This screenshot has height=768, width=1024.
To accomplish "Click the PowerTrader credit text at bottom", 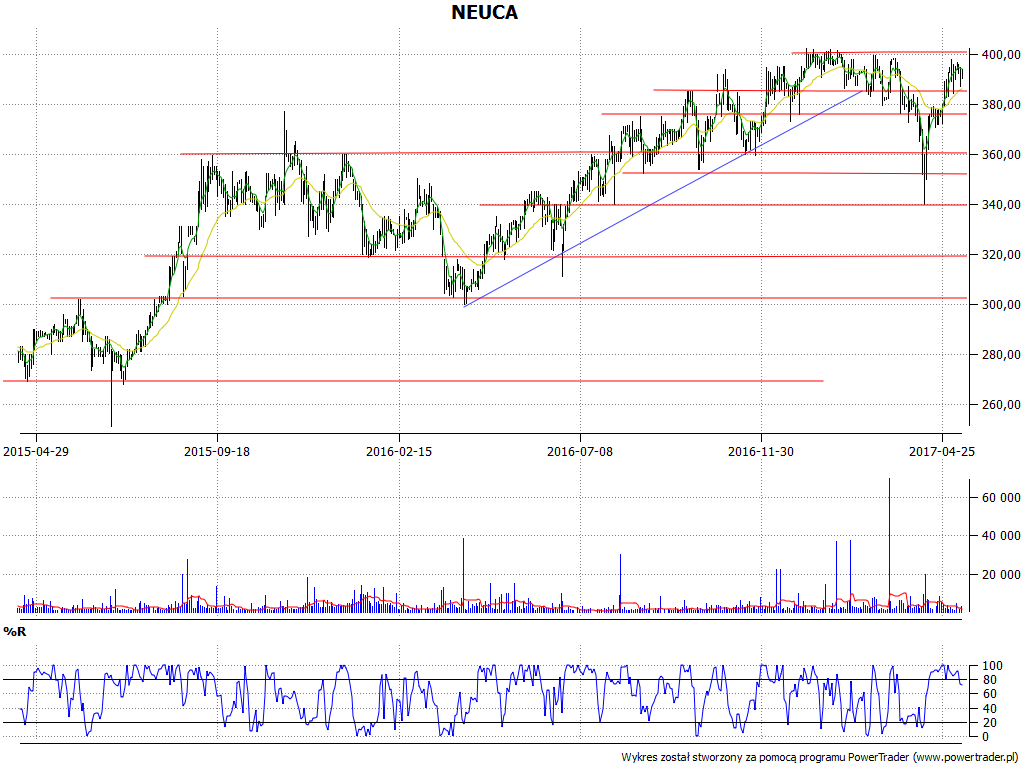I will pos(822,758).
